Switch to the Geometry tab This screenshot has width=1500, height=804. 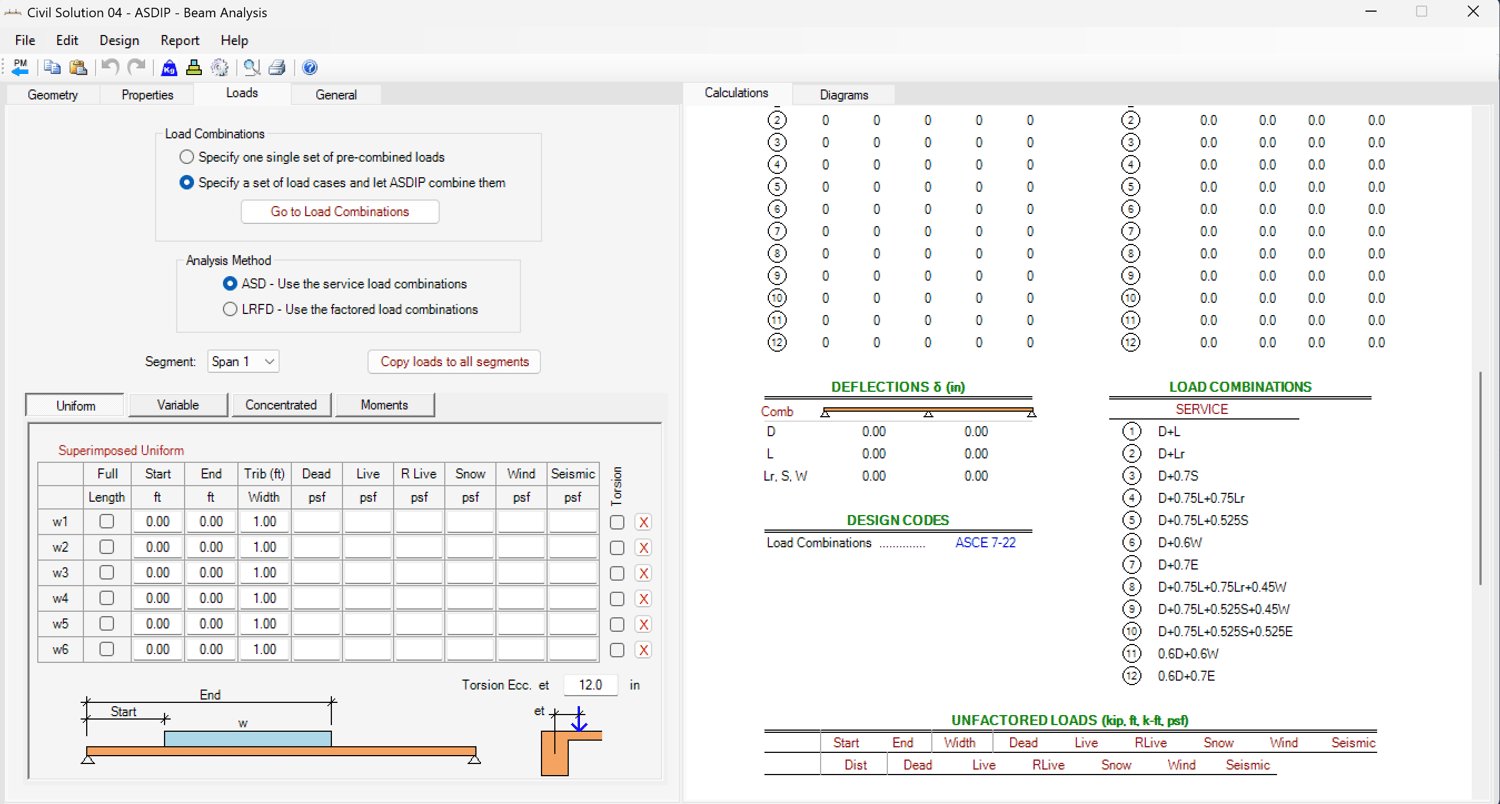pyautogui.click(x=52, y=95)
